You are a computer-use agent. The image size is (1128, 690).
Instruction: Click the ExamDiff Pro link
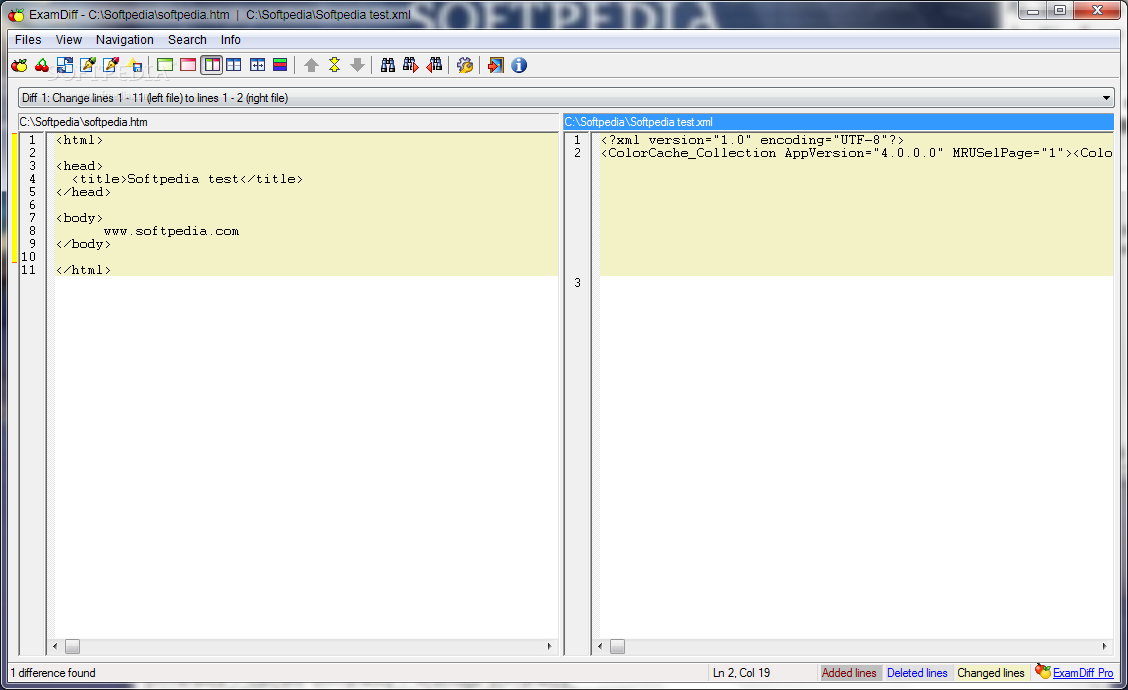[x=1083, y=673]
